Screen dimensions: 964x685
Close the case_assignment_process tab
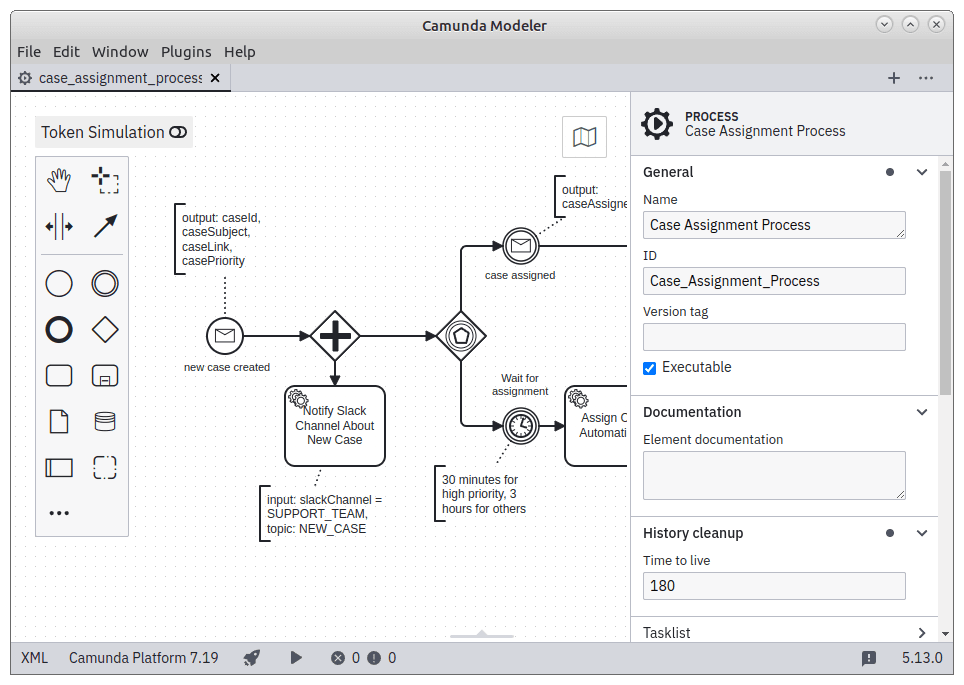[x=215, y=78]
